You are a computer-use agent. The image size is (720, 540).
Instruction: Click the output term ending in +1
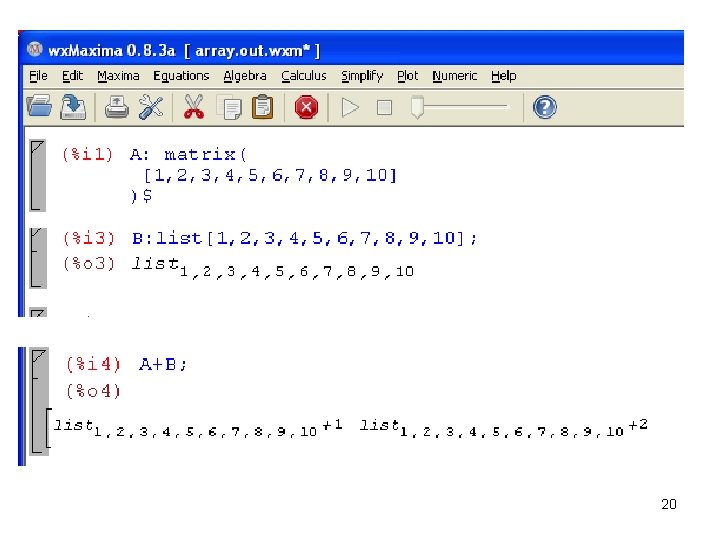[x=198, y=428]
